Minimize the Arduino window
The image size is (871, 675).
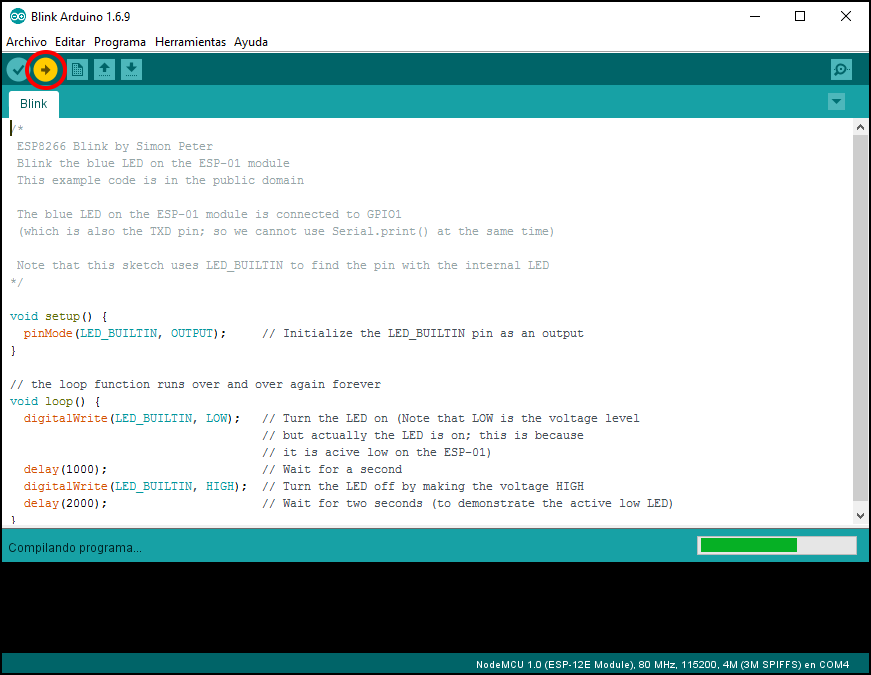click(x=755, y=16)
